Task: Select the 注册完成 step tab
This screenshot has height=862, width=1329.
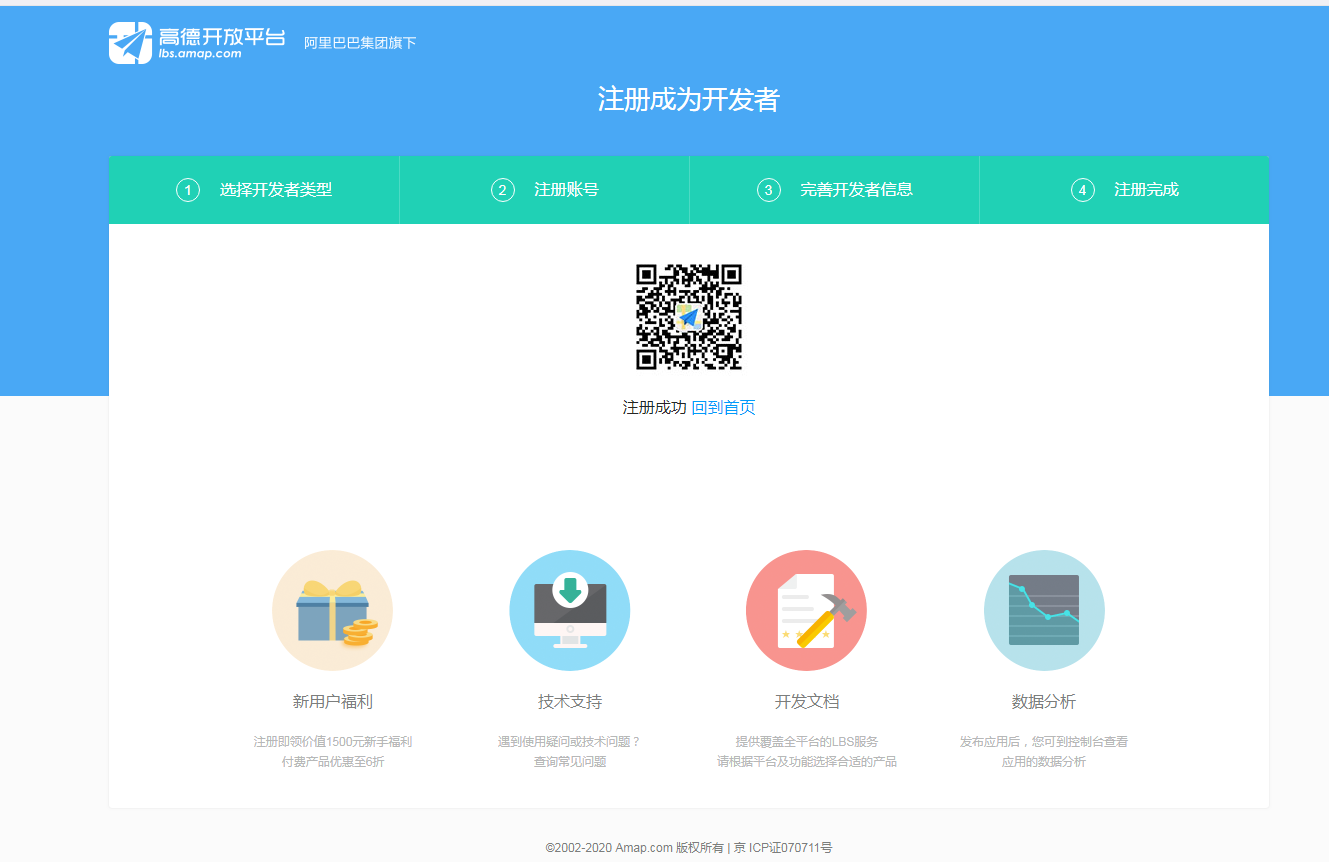Action: (x=1124, y=190)
